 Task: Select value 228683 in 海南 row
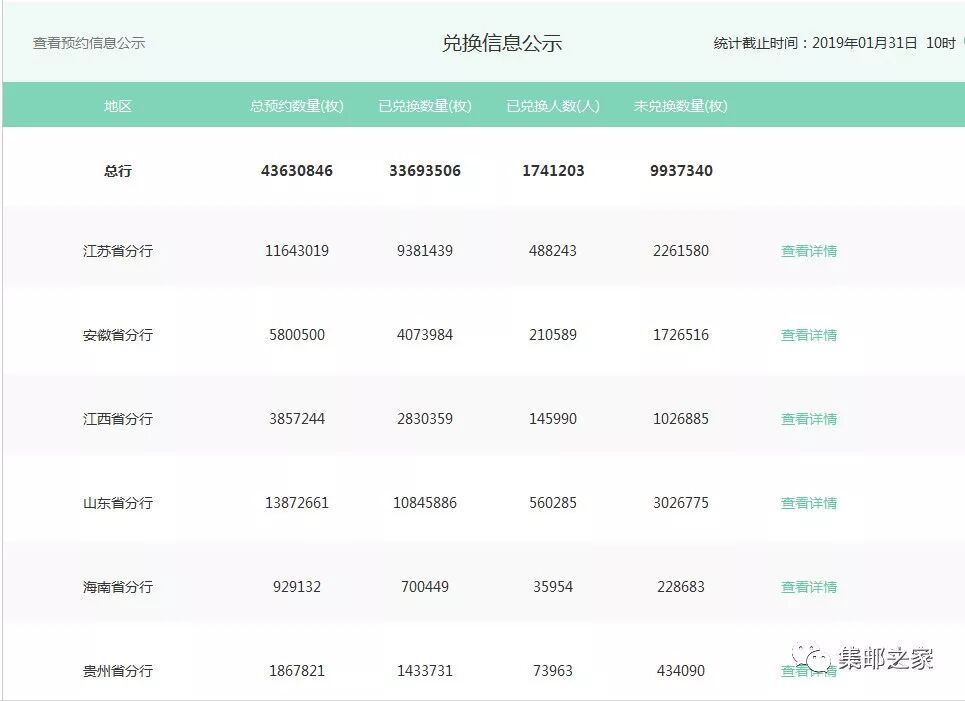pos(681,587)
